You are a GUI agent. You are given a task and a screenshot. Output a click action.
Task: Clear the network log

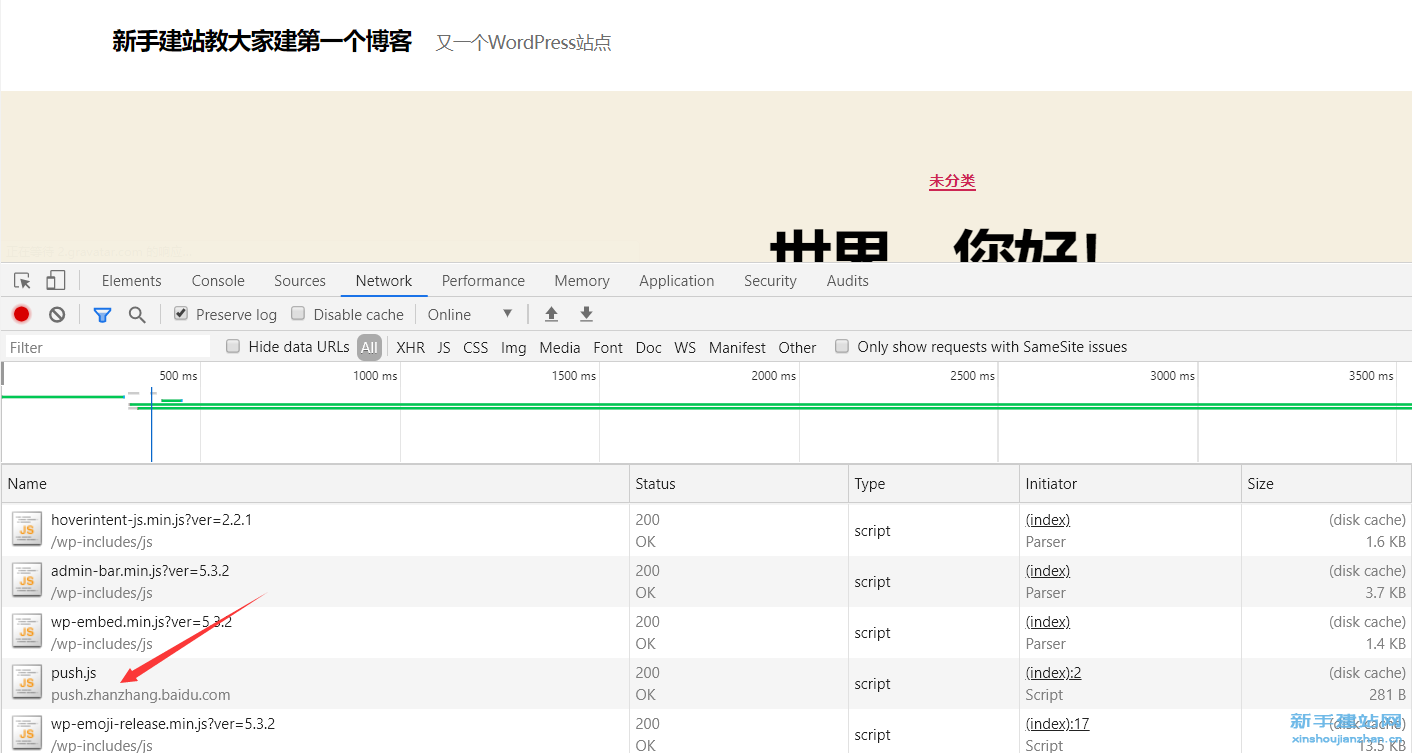pos(57,314)
